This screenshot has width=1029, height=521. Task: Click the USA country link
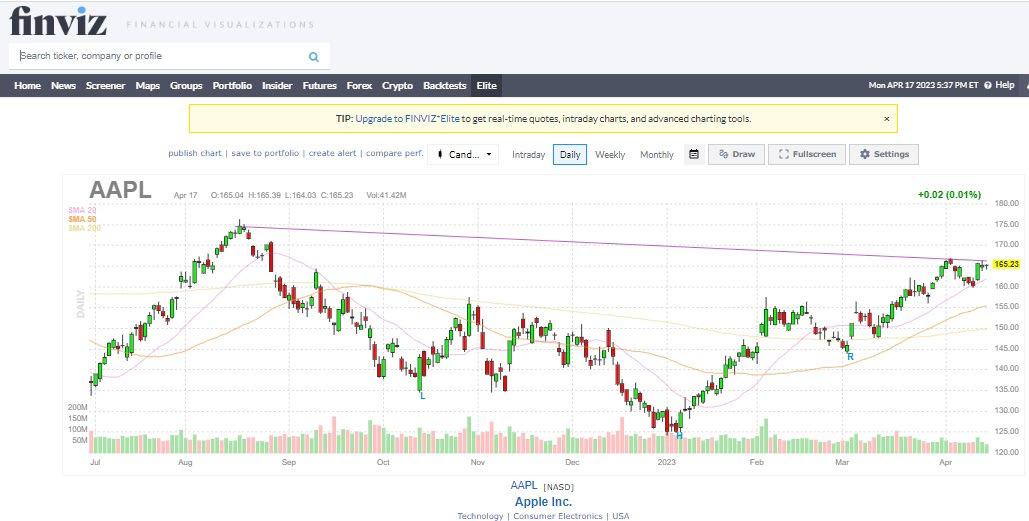click(621, 516)
